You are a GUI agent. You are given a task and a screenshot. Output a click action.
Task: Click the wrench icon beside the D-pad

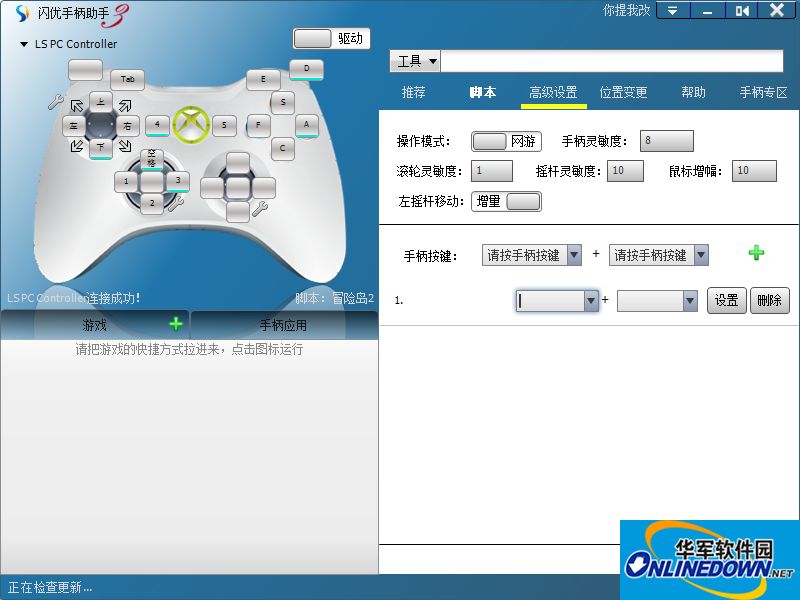pos(56,102)
